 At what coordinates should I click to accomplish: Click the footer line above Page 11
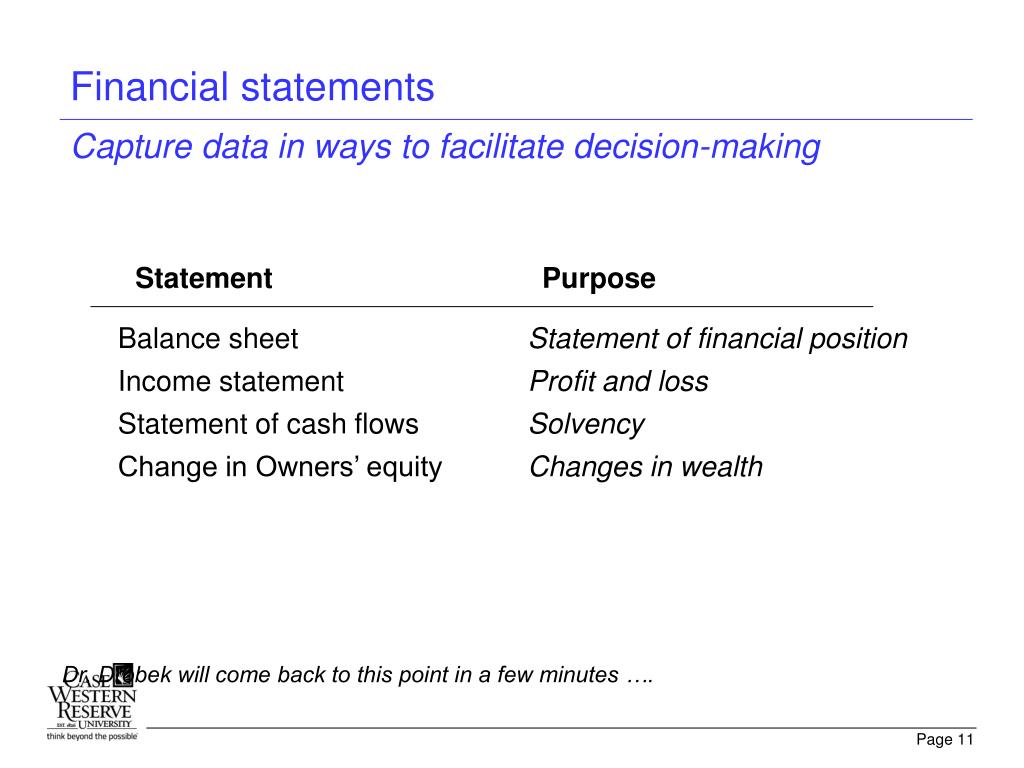click(x=561, y=728)
